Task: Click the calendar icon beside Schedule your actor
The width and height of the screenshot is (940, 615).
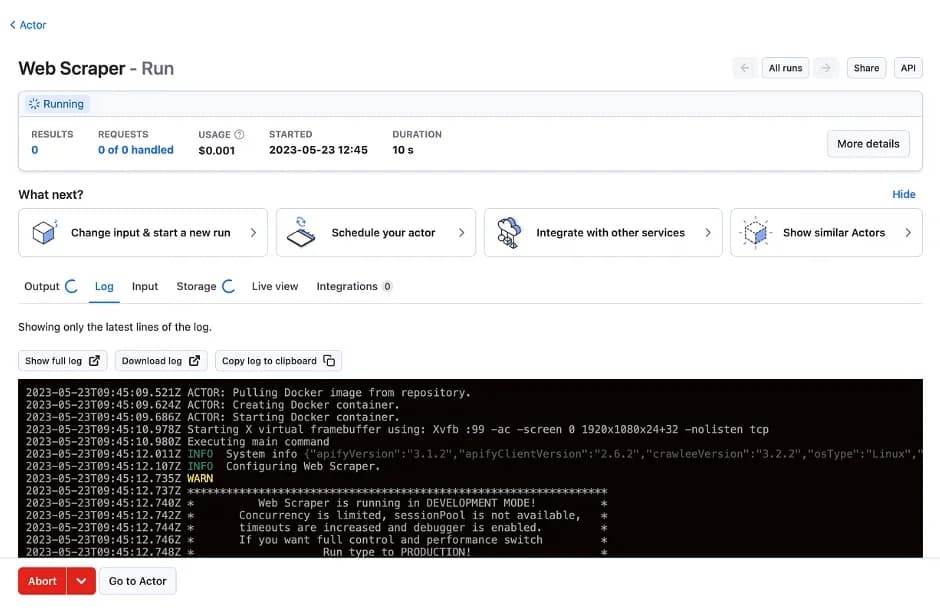Action: pos(302,233)
